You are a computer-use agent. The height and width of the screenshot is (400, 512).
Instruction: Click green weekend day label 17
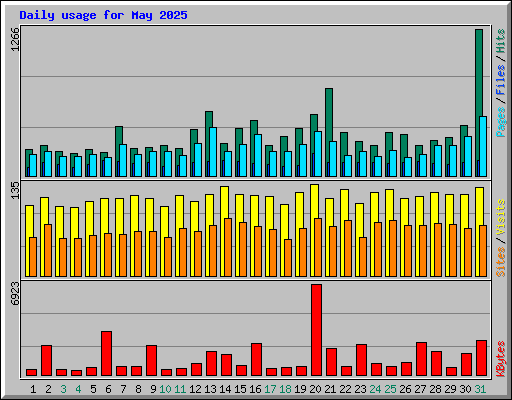[x=270, y=389]
